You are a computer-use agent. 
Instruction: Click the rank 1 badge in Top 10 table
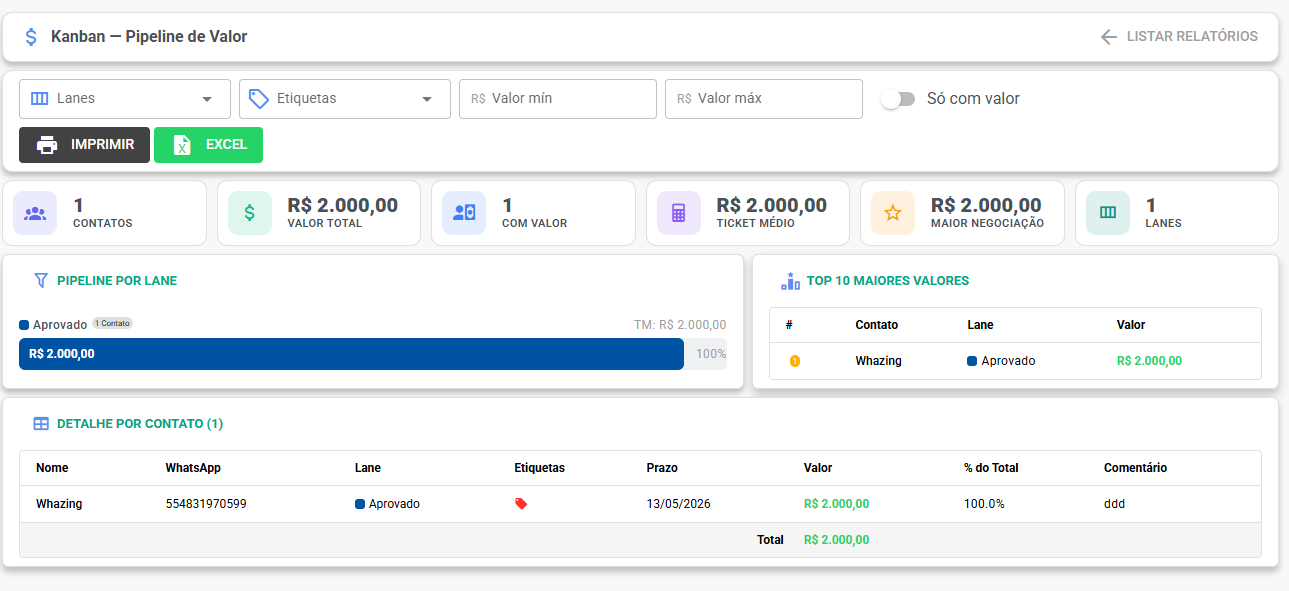[x=795, y=361]
